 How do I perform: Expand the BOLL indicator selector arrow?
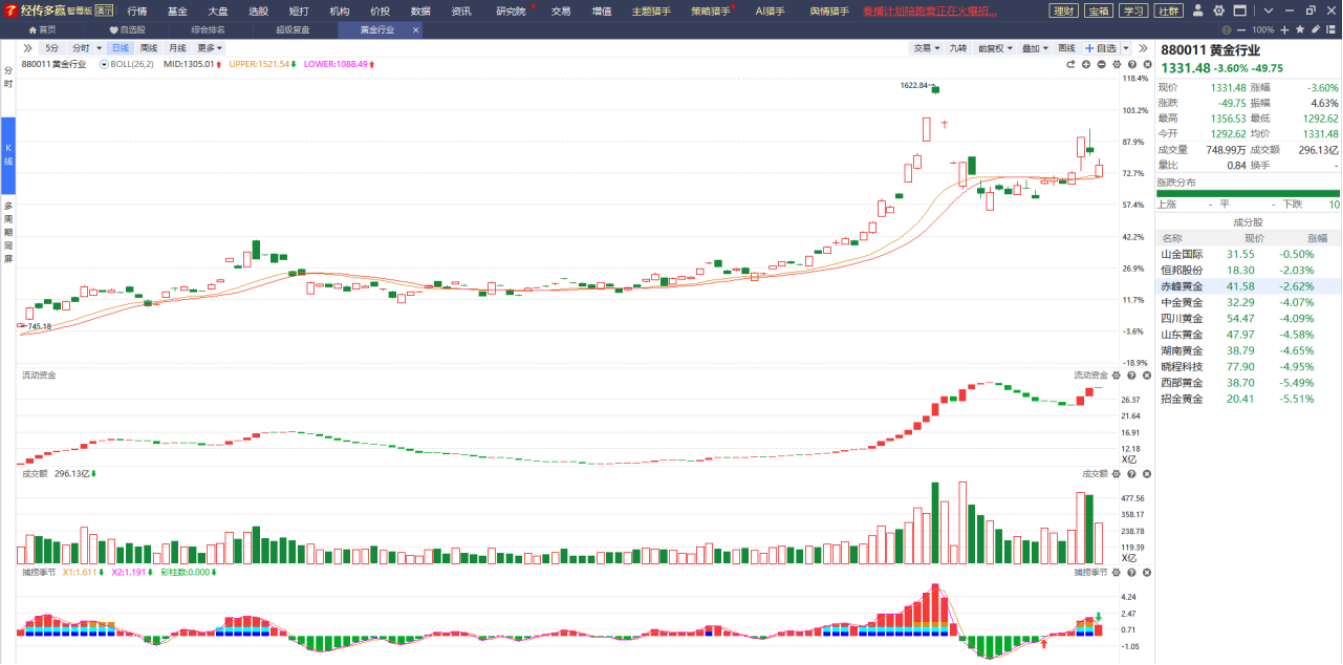tap(104, 64)
